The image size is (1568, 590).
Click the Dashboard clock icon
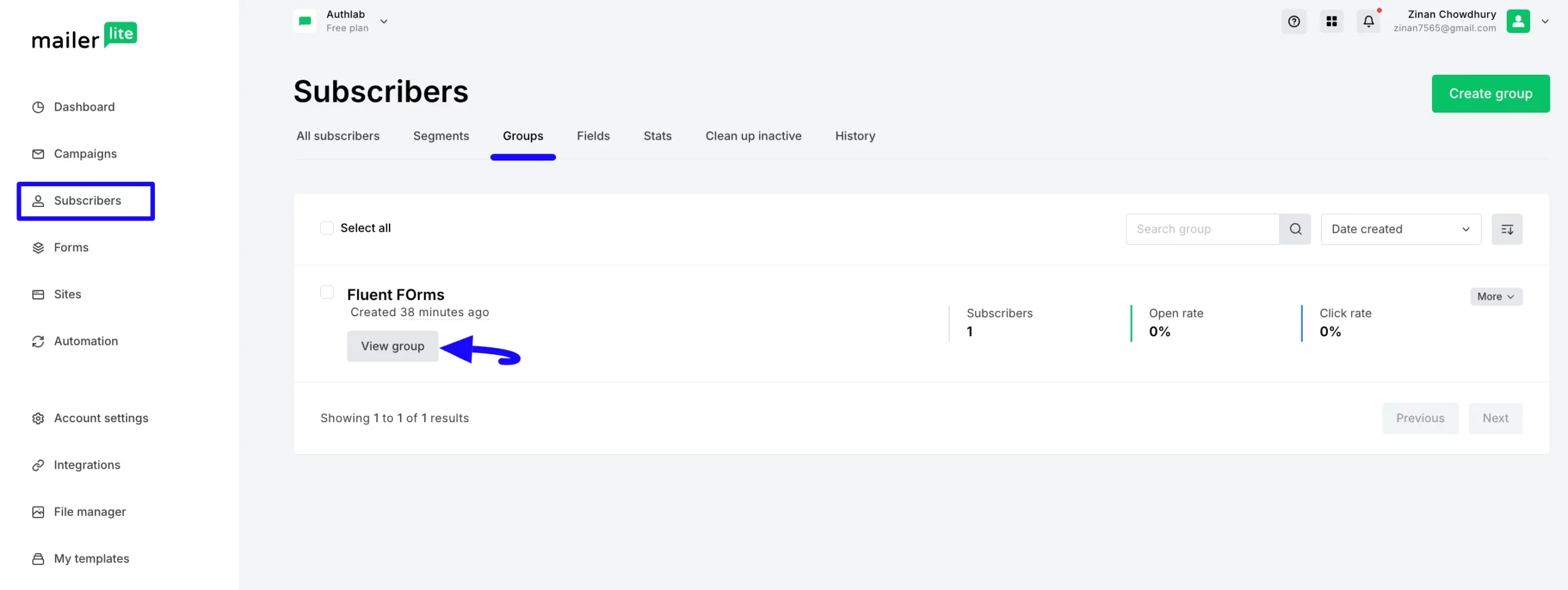tap(38, 107)
